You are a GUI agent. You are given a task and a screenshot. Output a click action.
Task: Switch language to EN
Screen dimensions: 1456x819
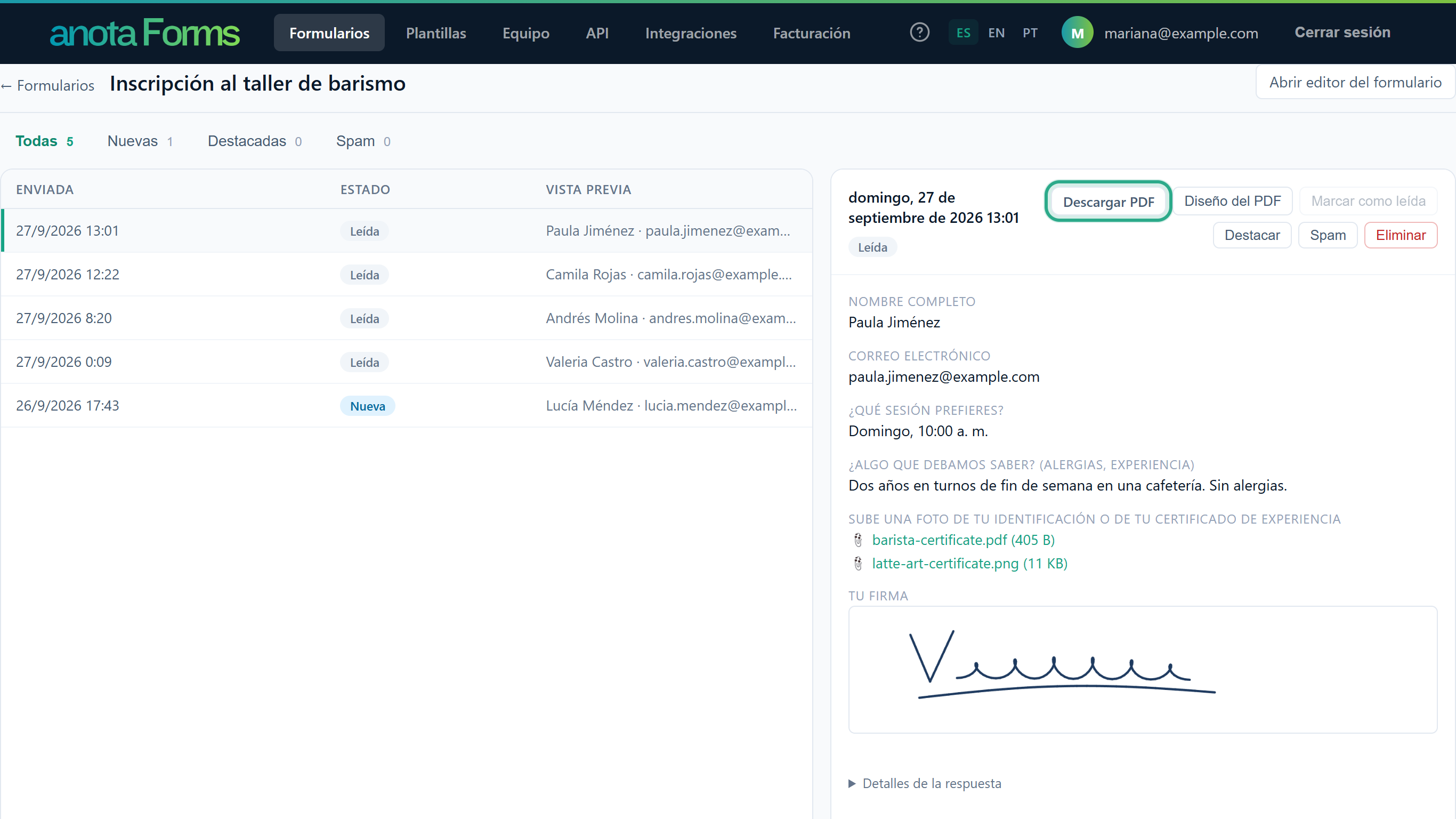[x=996, y=33]
